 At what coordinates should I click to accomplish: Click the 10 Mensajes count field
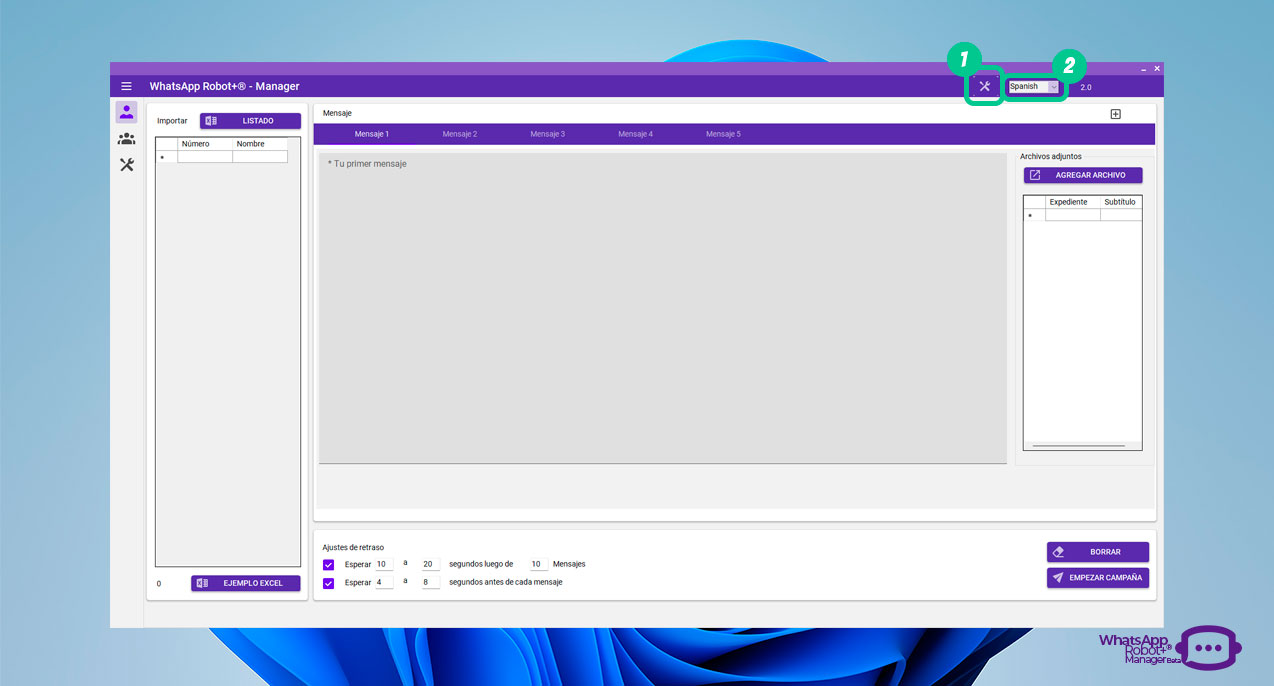(539, 564)
